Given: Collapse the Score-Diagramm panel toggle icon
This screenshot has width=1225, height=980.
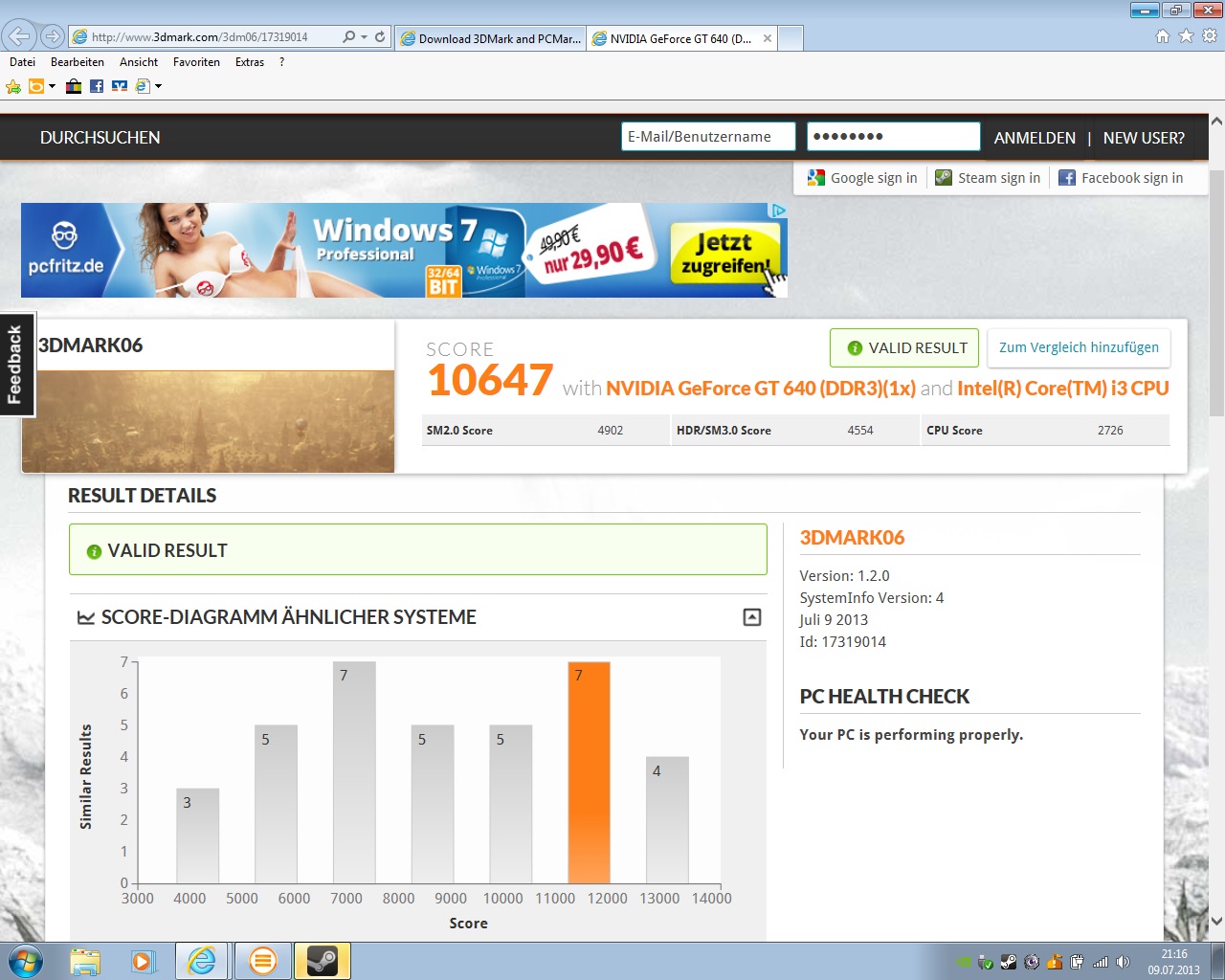Looking at the screenshot, I should pyautogui.click(x=752, y=617).
